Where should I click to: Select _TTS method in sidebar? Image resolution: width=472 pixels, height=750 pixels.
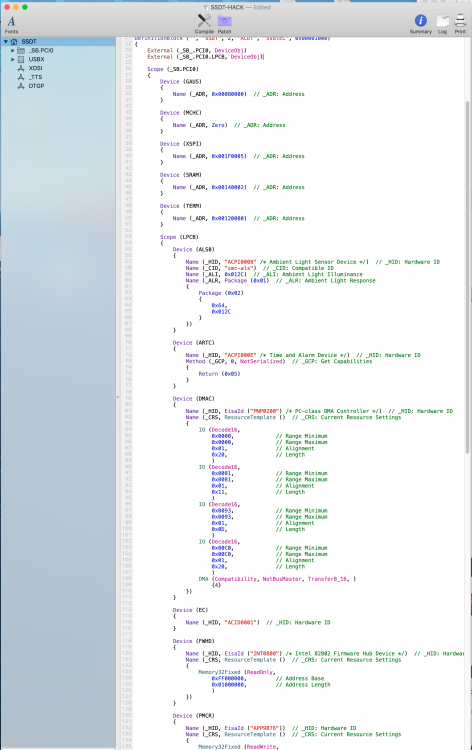point(35,77)
